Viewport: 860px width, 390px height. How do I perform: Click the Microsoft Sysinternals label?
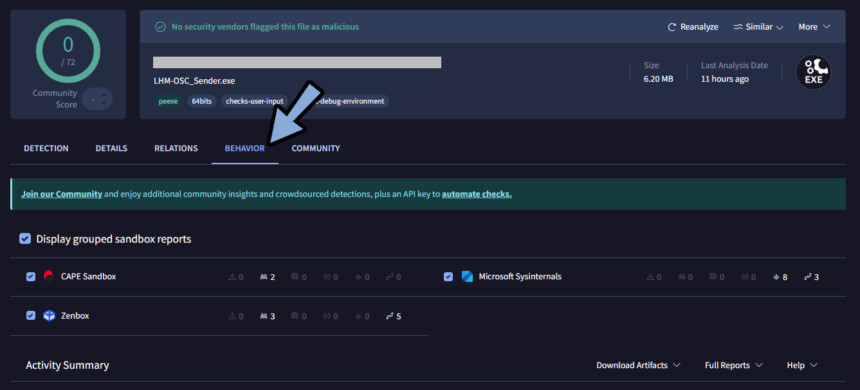tap(520, 276)
